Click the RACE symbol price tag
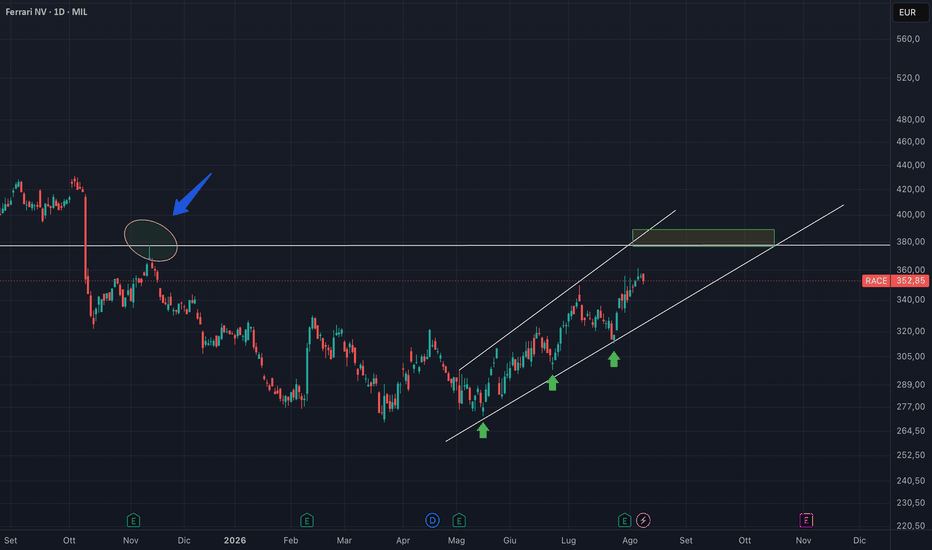The image size is (932, 550). pyautogui.click(x=876, y=281)
